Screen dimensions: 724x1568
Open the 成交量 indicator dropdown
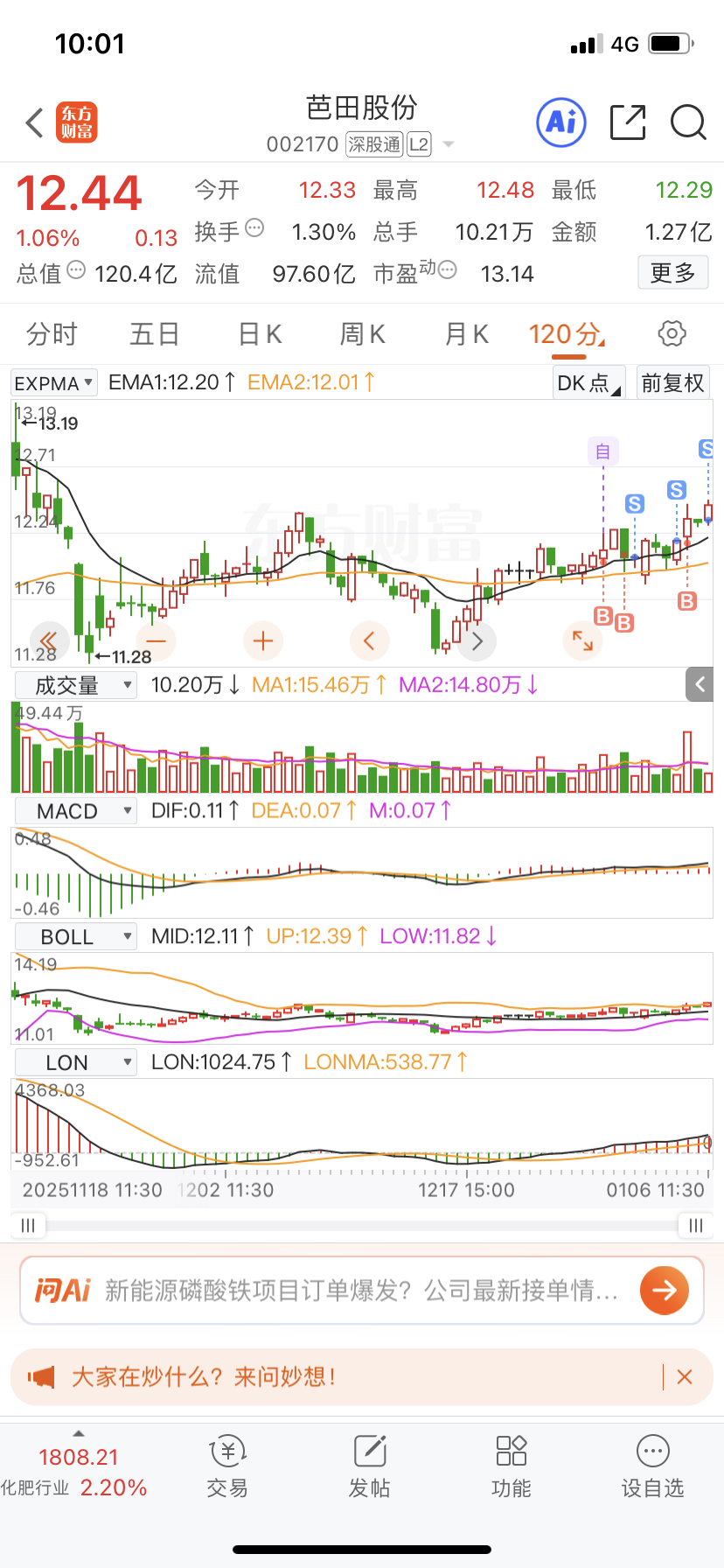[75, 685]
